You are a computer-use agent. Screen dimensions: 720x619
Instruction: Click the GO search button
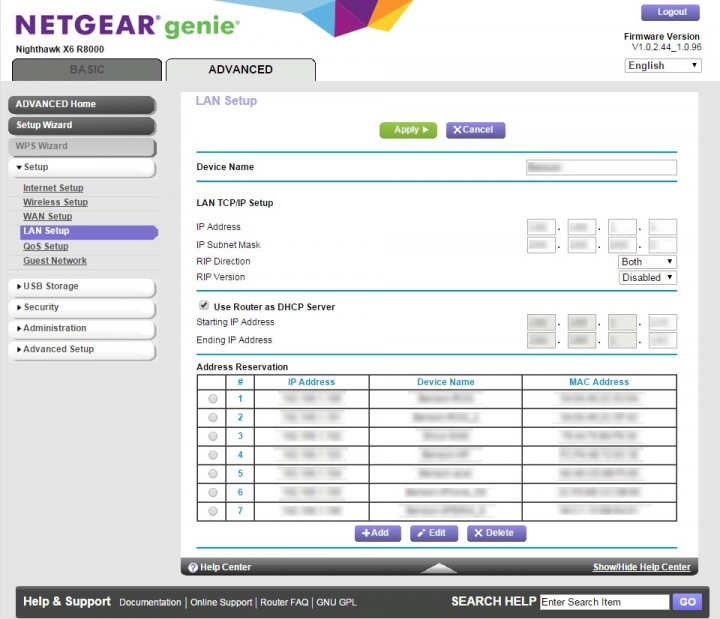(x=687, y=602)
